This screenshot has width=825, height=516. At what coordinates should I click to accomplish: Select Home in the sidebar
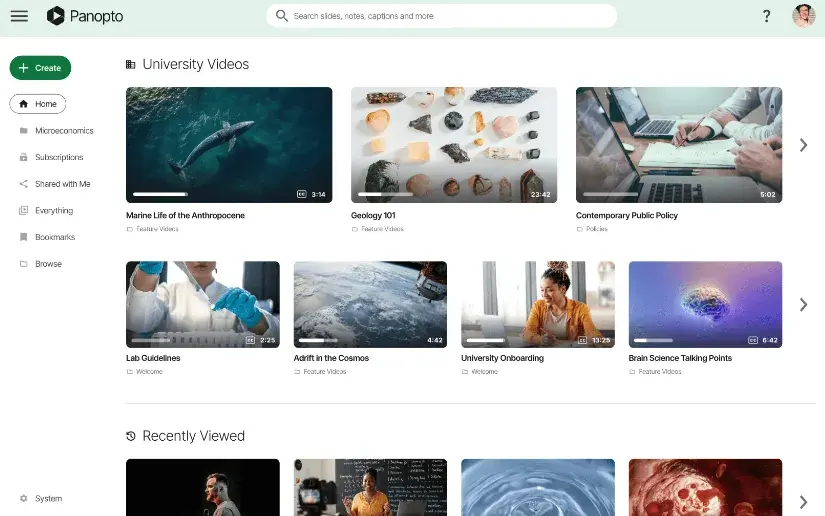(38, 104)
